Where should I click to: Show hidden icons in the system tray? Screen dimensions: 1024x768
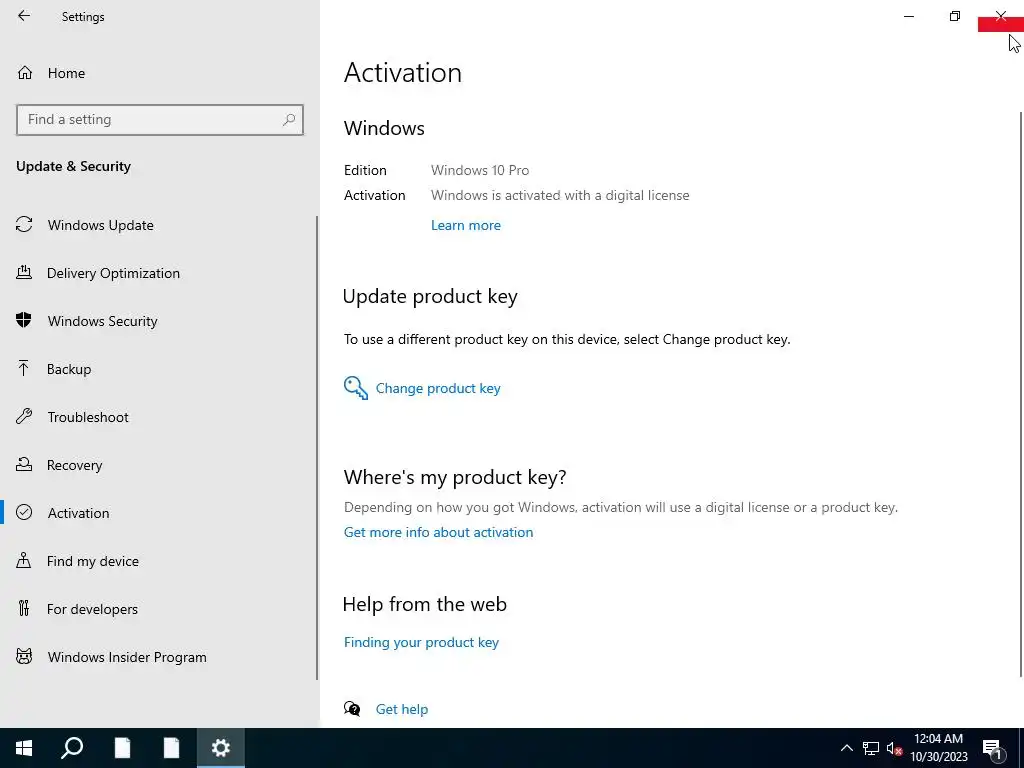pos(846,748)
